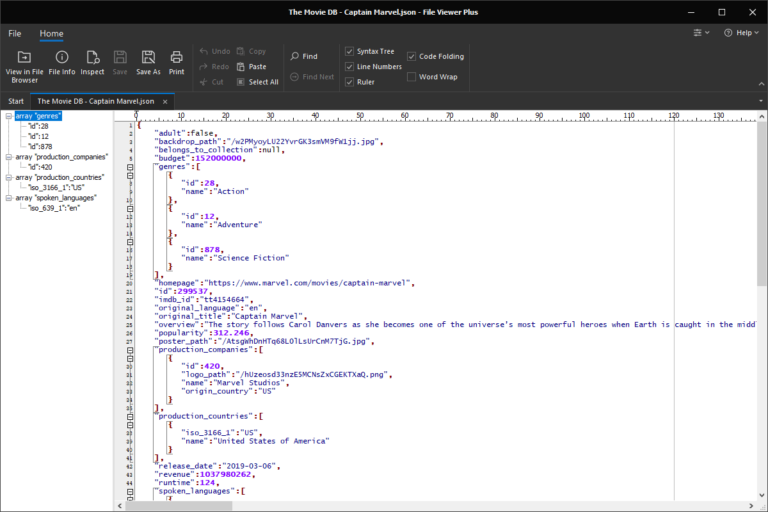Click the Save icon
Screen dimensions: 768x512
120,63
